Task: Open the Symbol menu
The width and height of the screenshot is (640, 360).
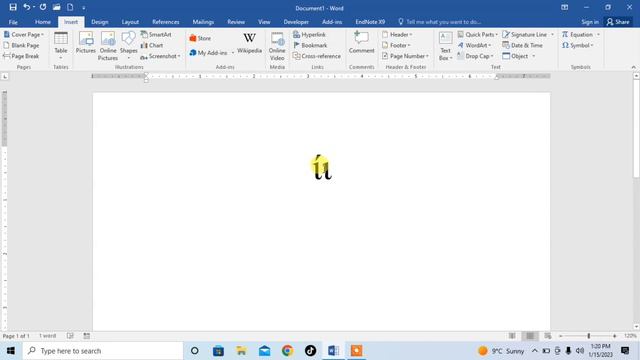Action: (x=578, y=45)
